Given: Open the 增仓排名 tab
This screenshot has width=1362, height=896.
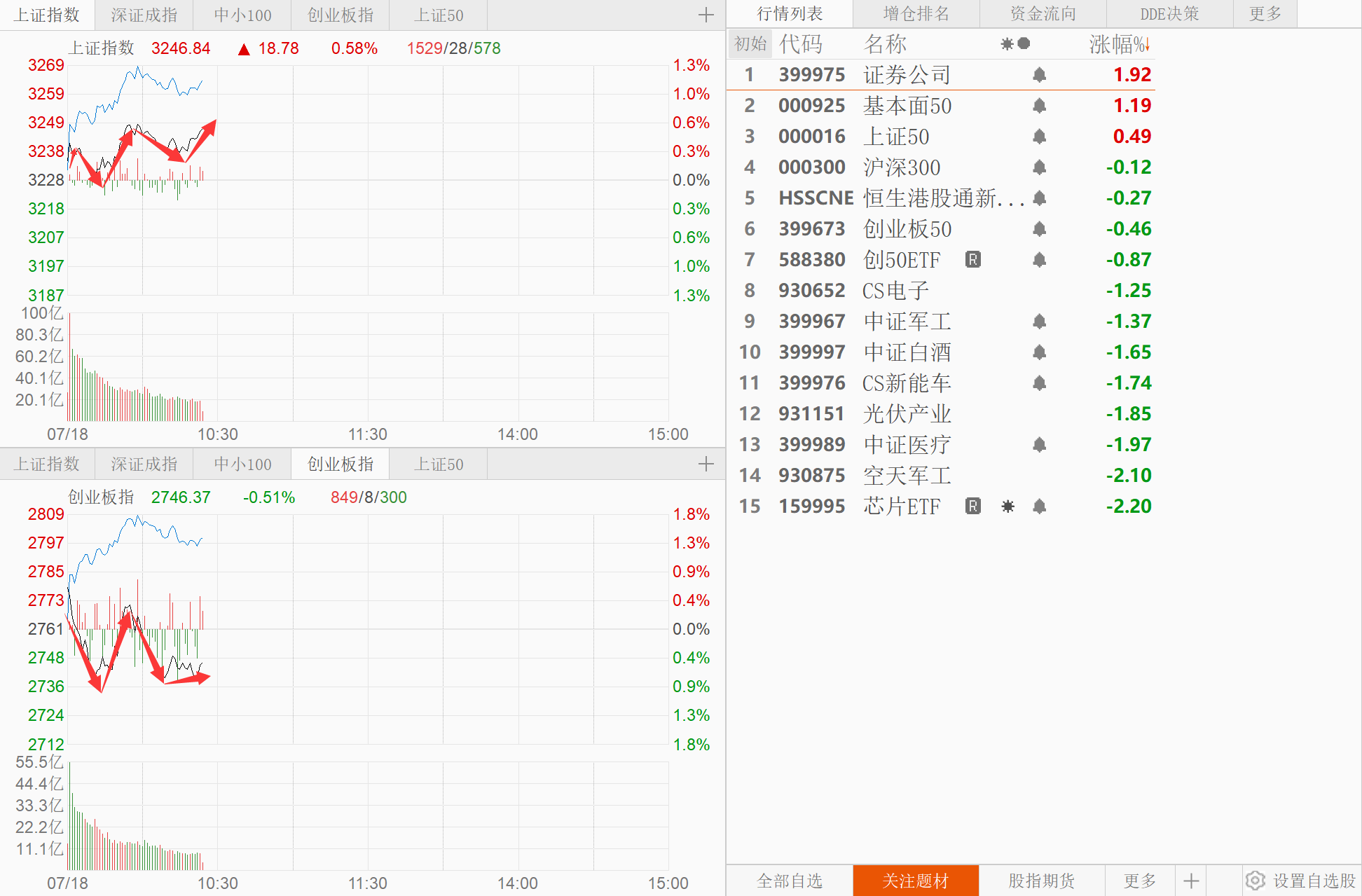Looking at the screenshot, I should point(916,14).
